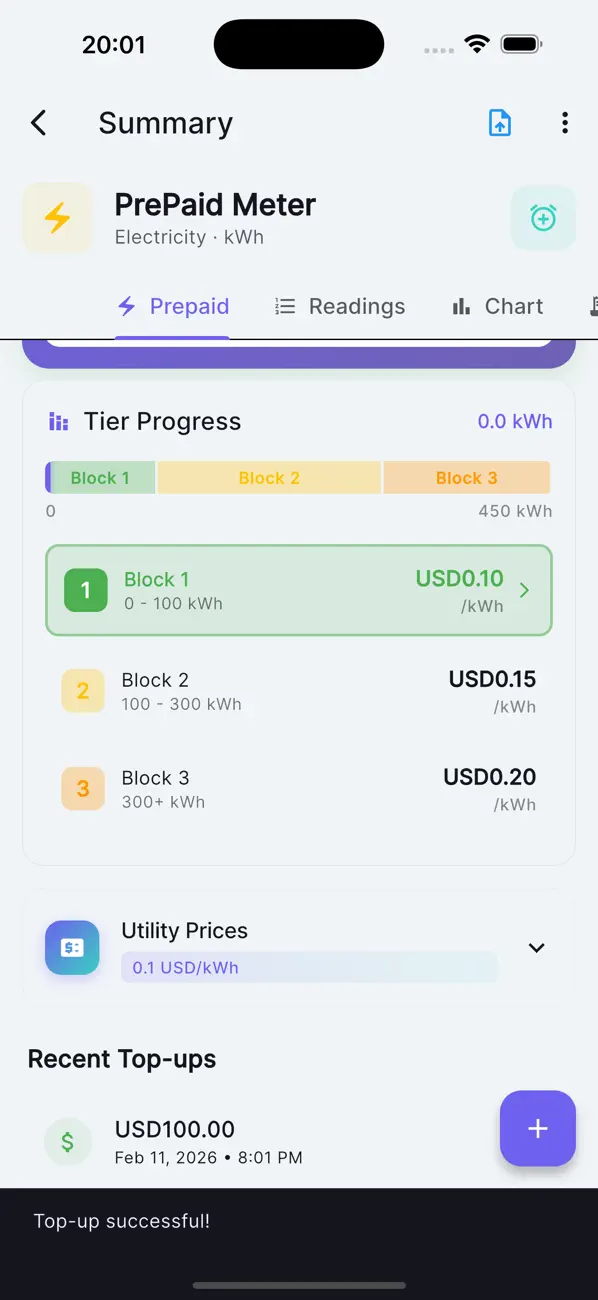Expand the Utility Prices section

(536, 947)
